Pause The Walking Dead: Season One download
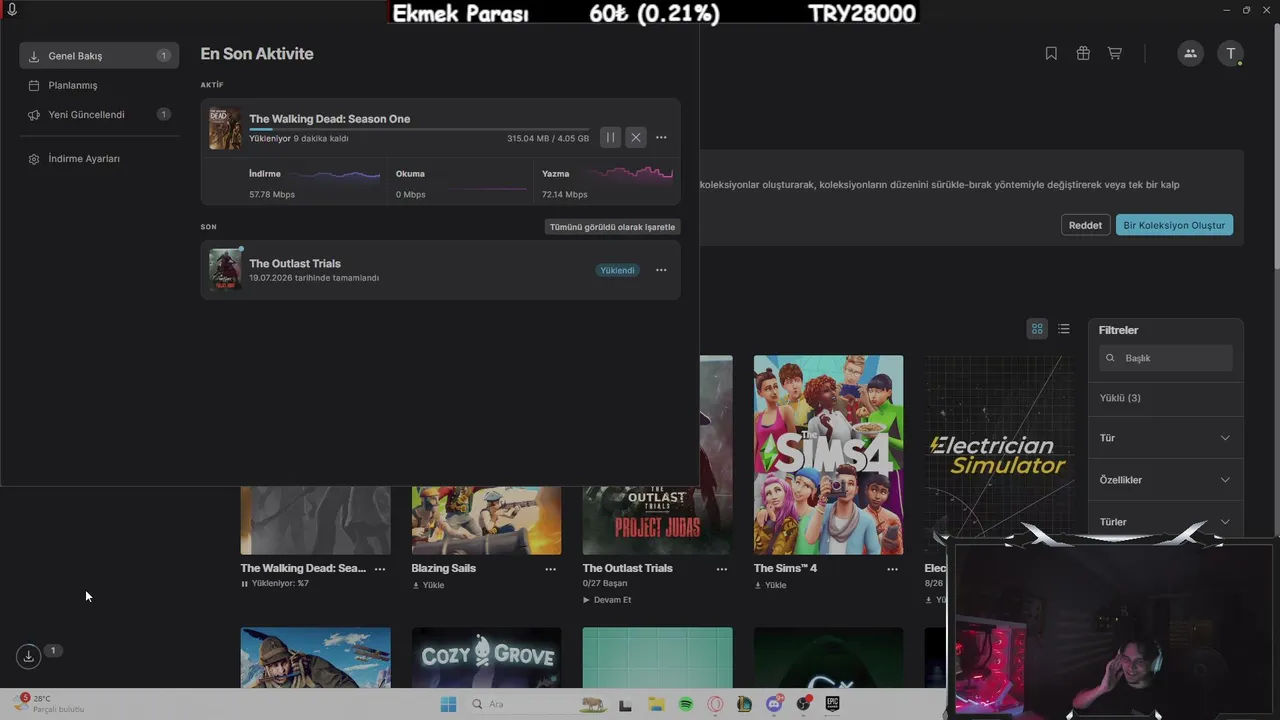The height and width of the screenshot is (720, 1280). click(610, 138)
